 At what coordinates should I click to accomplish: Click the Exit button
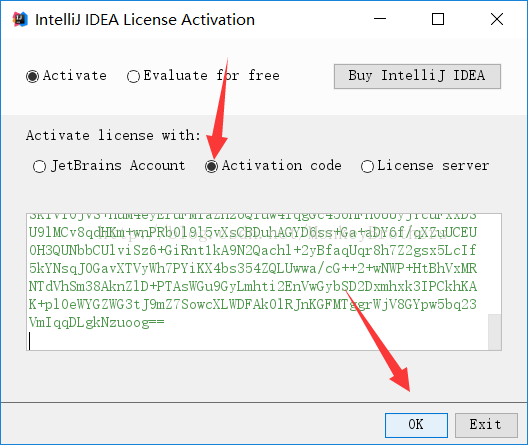486,425
